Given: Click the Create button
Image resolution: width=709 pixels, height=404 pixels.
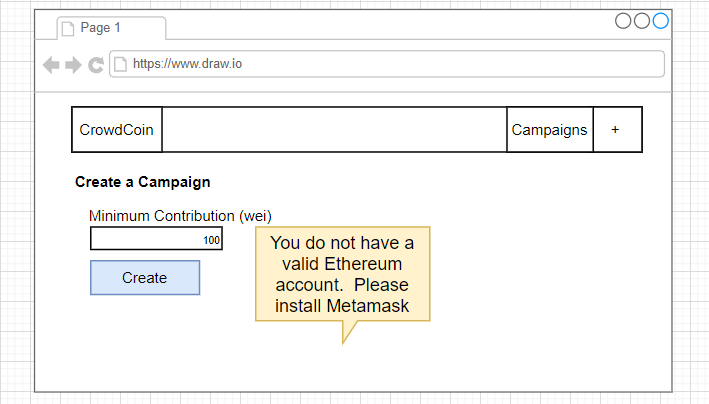Looking at the screenshot, I should (x=145, y=278).
